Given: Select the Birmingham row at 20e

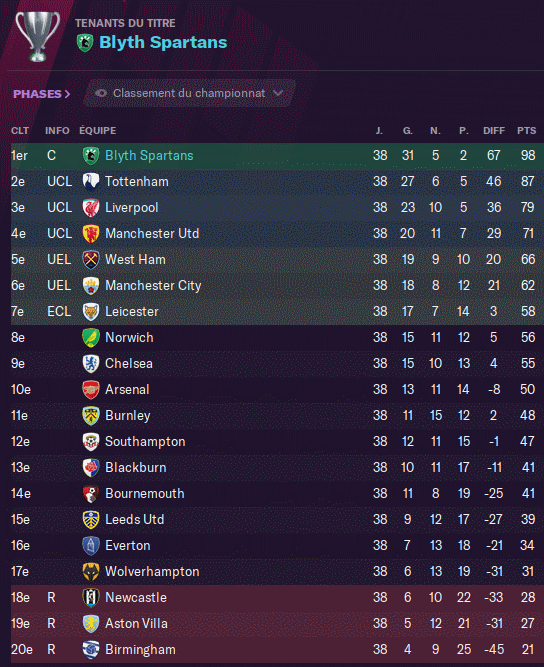Looking at the screenshot, I should [x=277, y=650].
